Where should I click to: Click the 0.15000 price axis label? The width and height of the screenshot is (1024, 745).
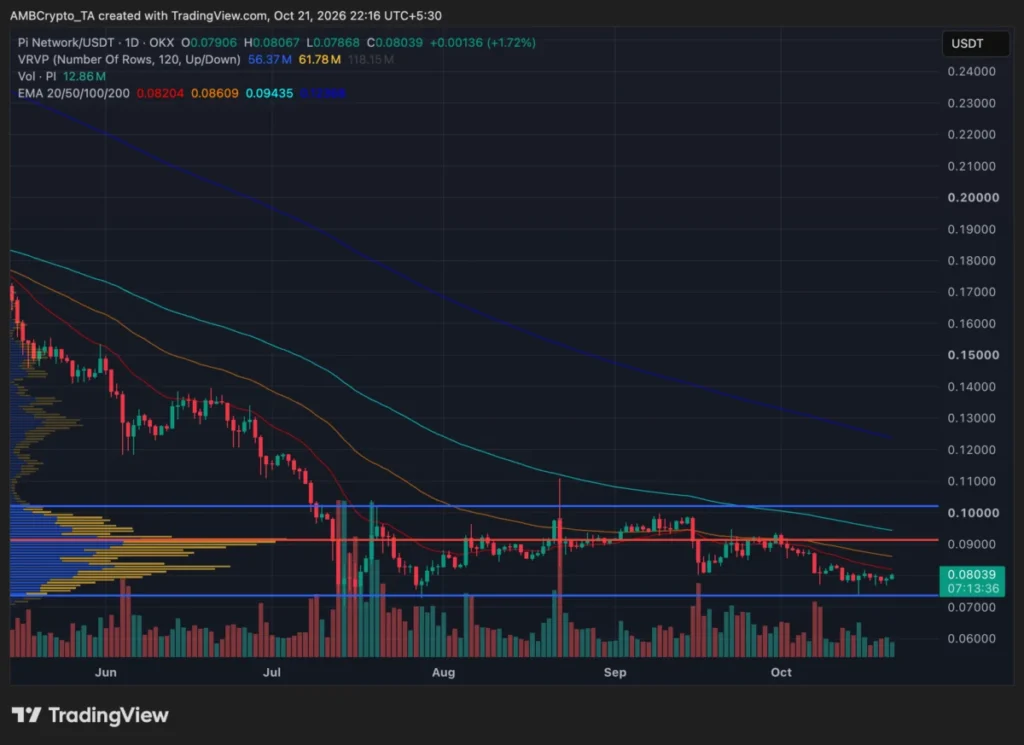[973, 355]
